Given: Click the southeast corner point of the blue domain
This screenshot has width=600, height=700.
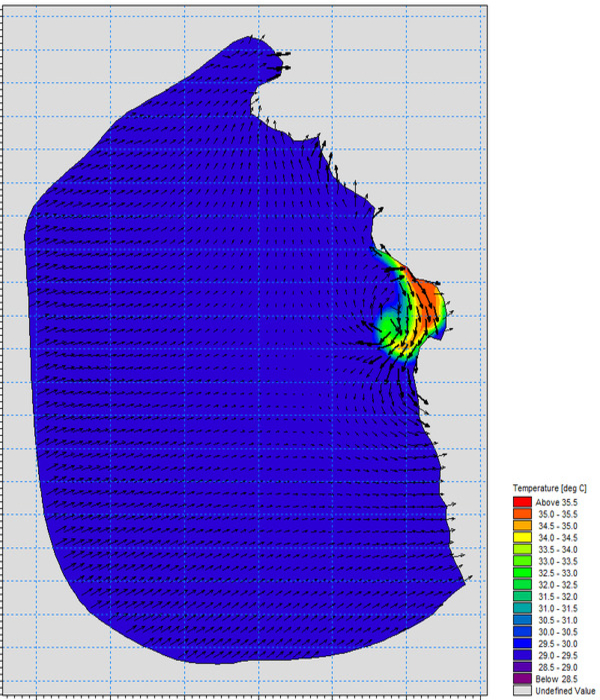Looking at the screenshot, I should pos(466,578).
